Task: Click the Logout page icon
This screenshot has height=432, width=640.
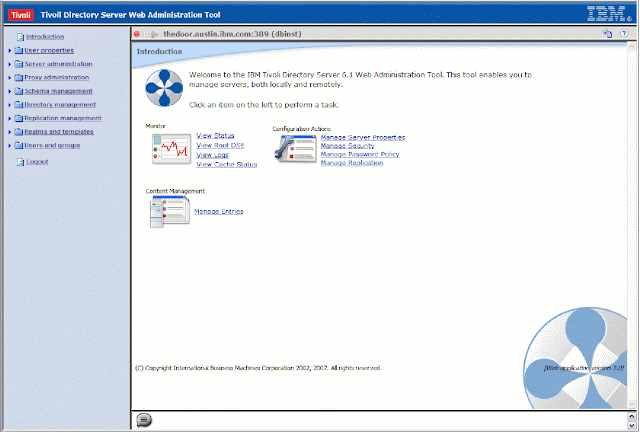Action: 20,162
